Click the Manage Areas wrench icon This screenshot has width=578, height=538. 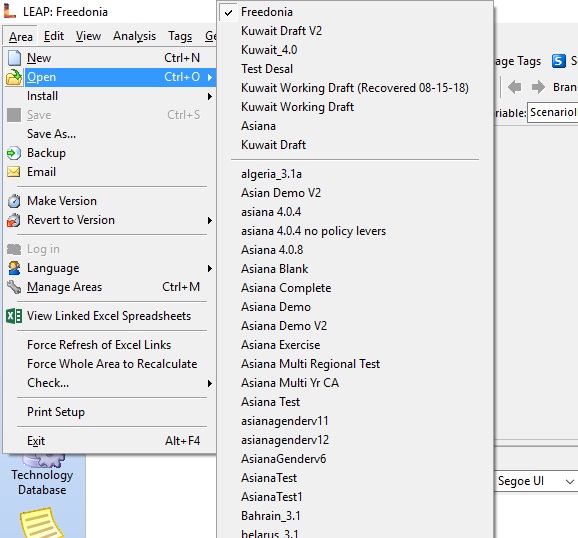coord(14,287)
